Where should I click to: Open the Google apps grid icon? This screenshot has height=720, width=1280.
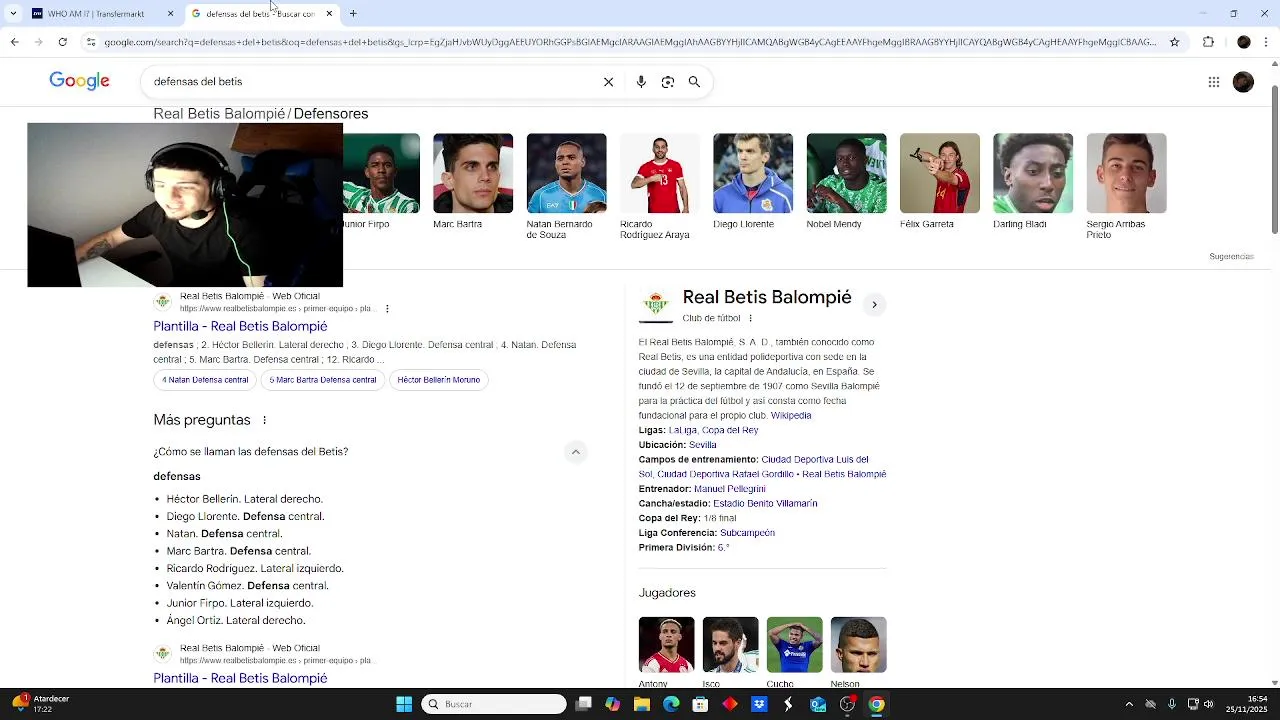[x=1214, y=82]
